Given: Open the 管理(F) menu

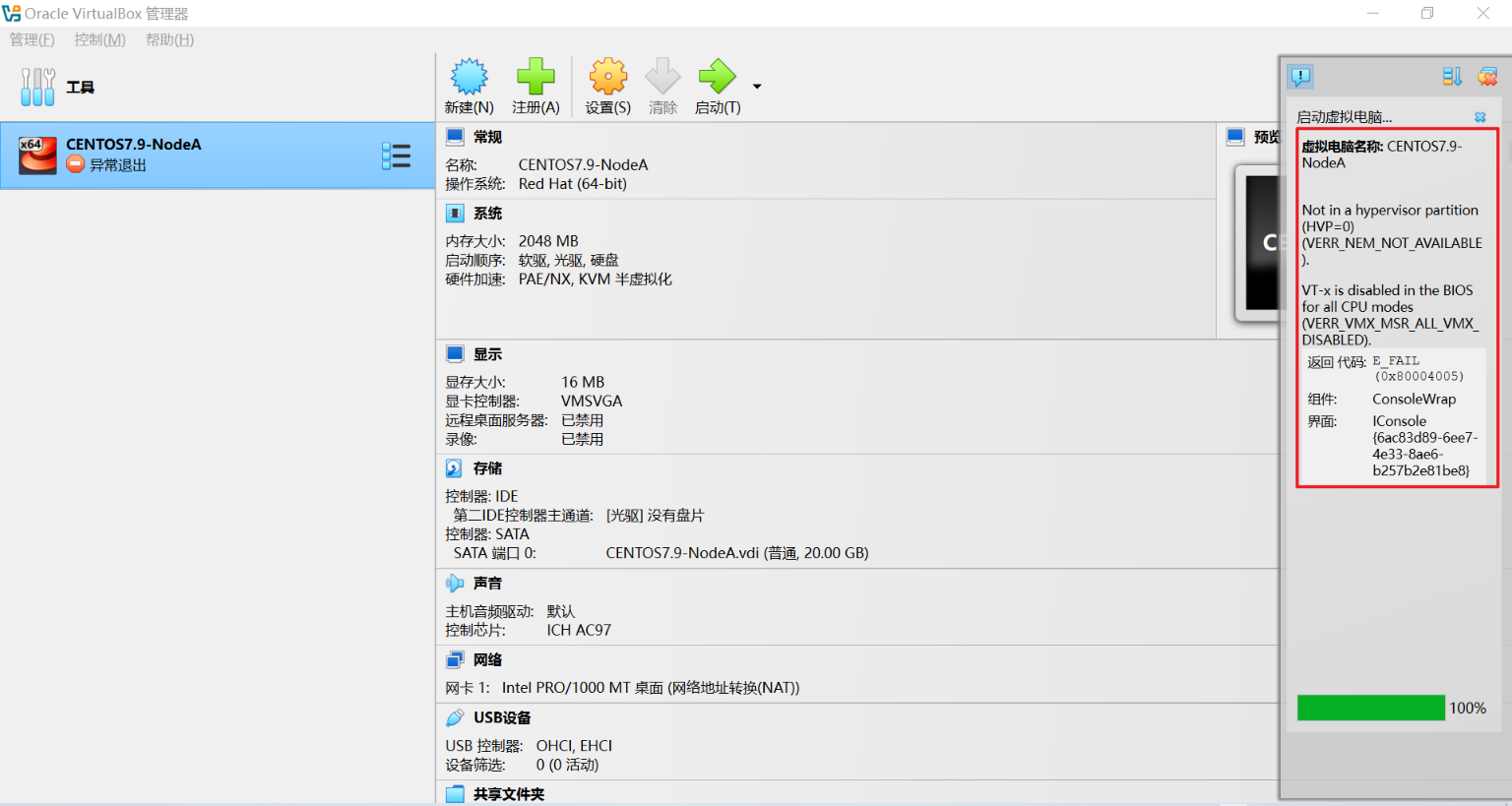Looking at the screenshot, I should point(32,39).
